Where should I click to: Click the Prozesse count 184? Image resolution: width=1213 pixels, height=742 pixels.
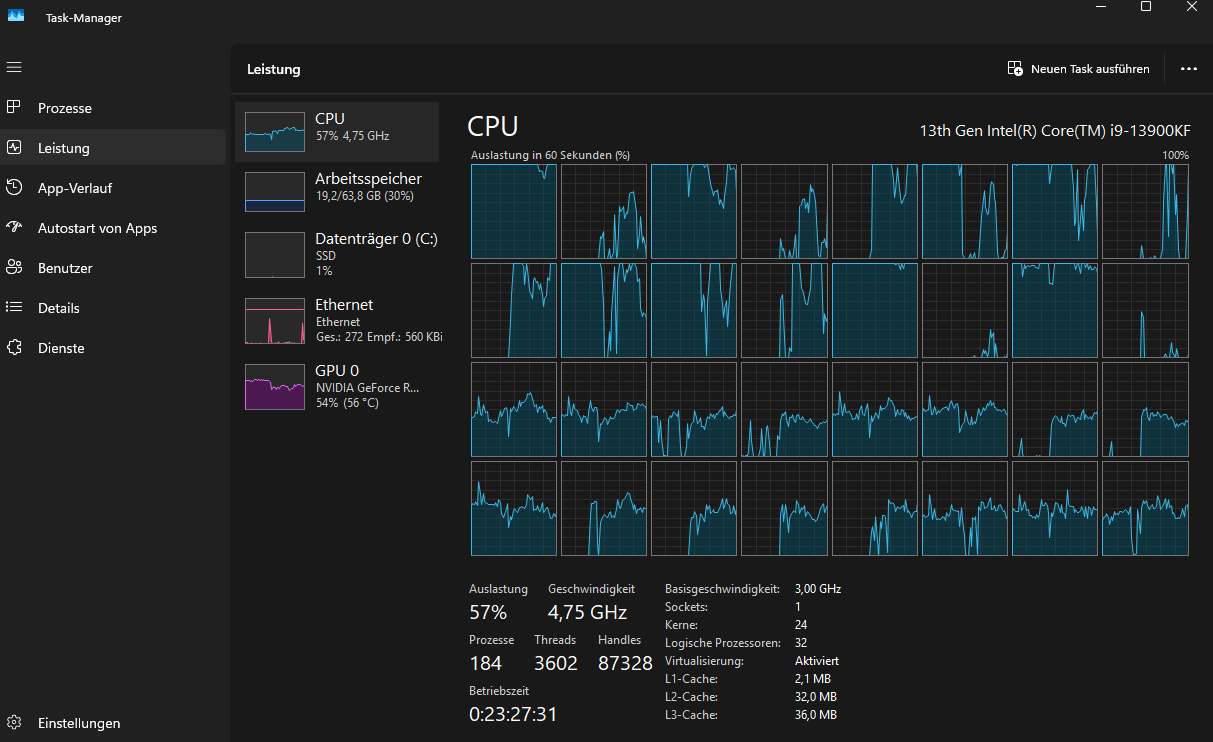pos(485,663)
